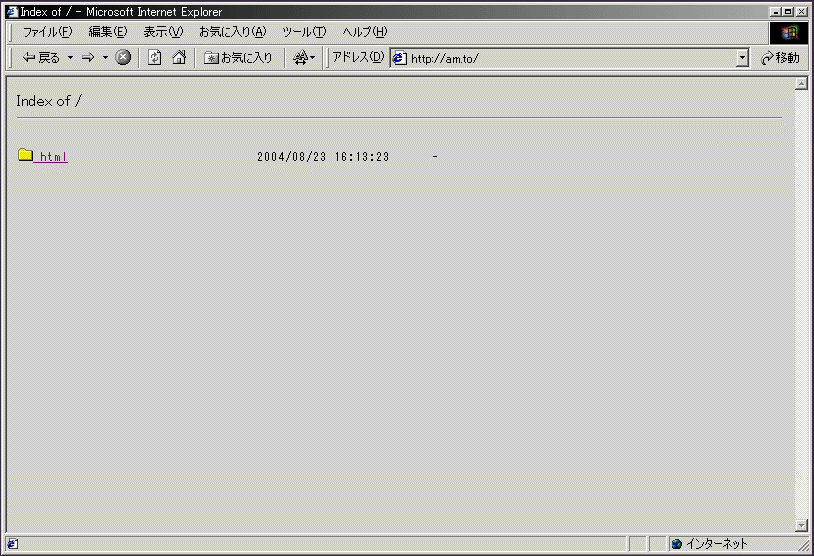814x556 pixels.
Task: Click the page icon in address bar
Action: point(399,58)
